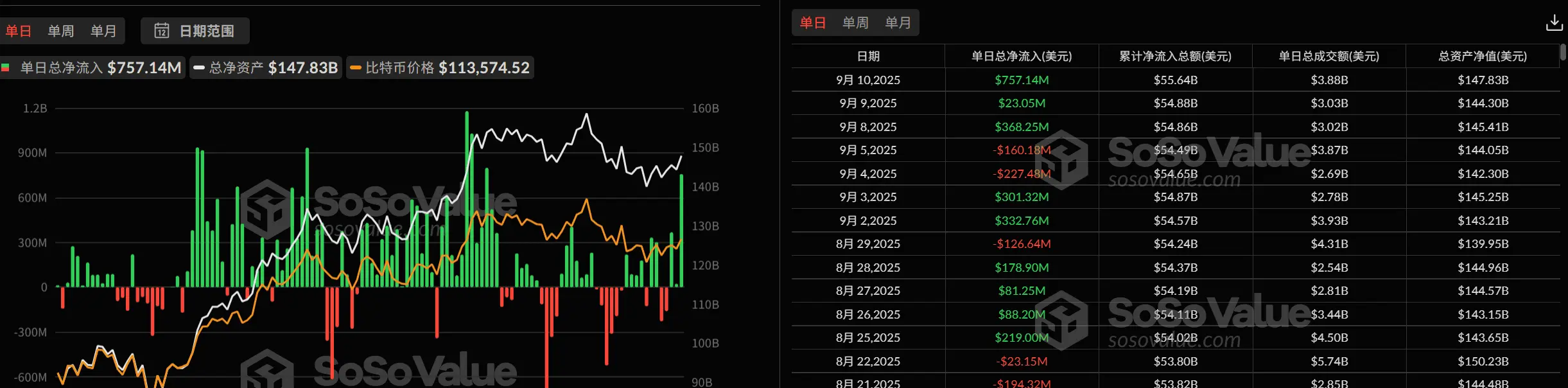Image resolution: width=1568 pixels, height=388 pixels.
Task: Click the 8月 27,2025 date cell
Action: point(868,290)
